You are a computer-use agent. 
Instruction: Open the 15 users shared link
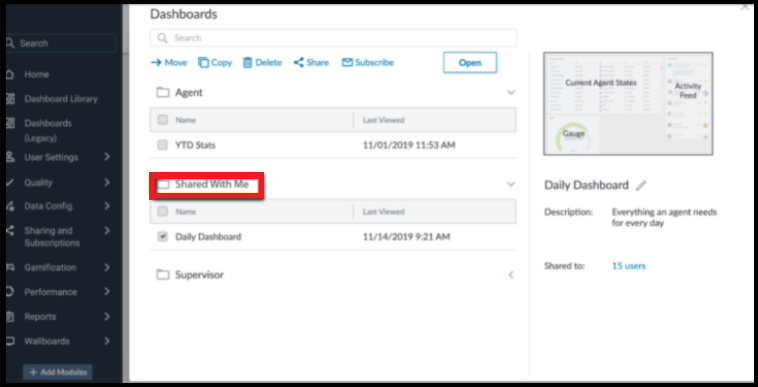click(x=628, y=266)
